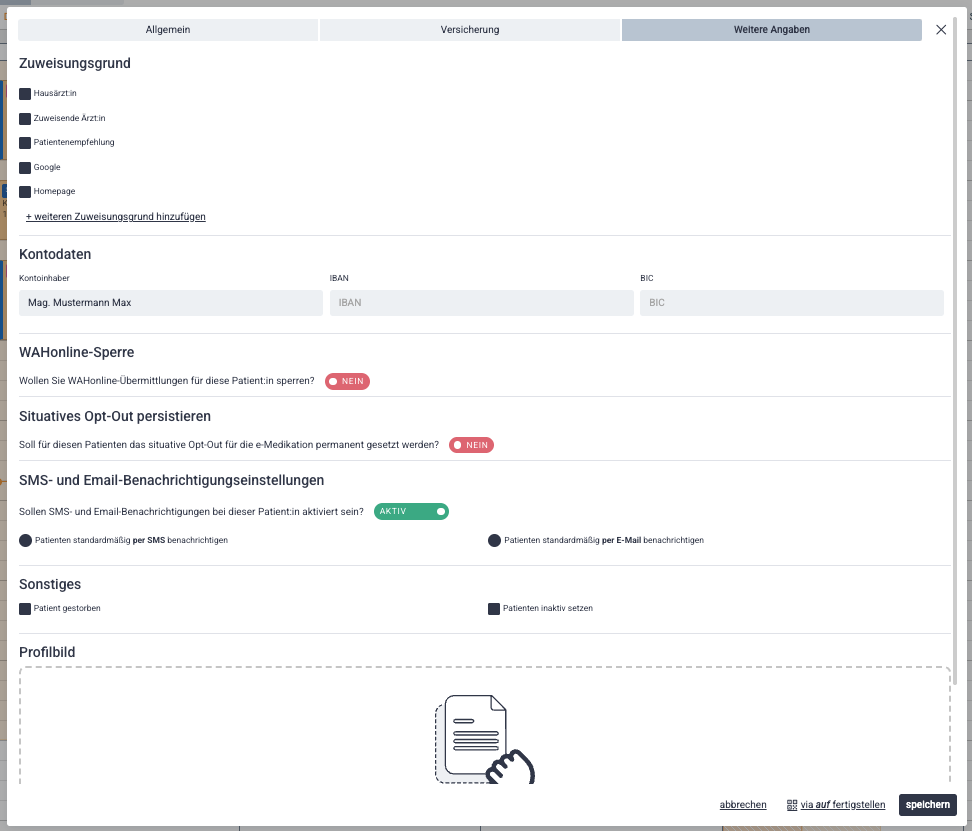Toggle the WAHonline-Sperre switch
The width and height of the screenshot is (972, 831).
point(347,381)
